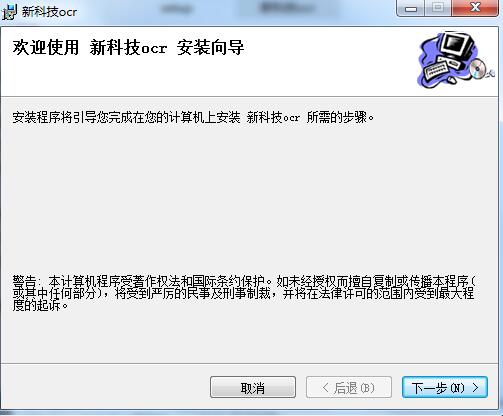Click the CD disc in the banner image
503x416 pixels.
(478, 69)
